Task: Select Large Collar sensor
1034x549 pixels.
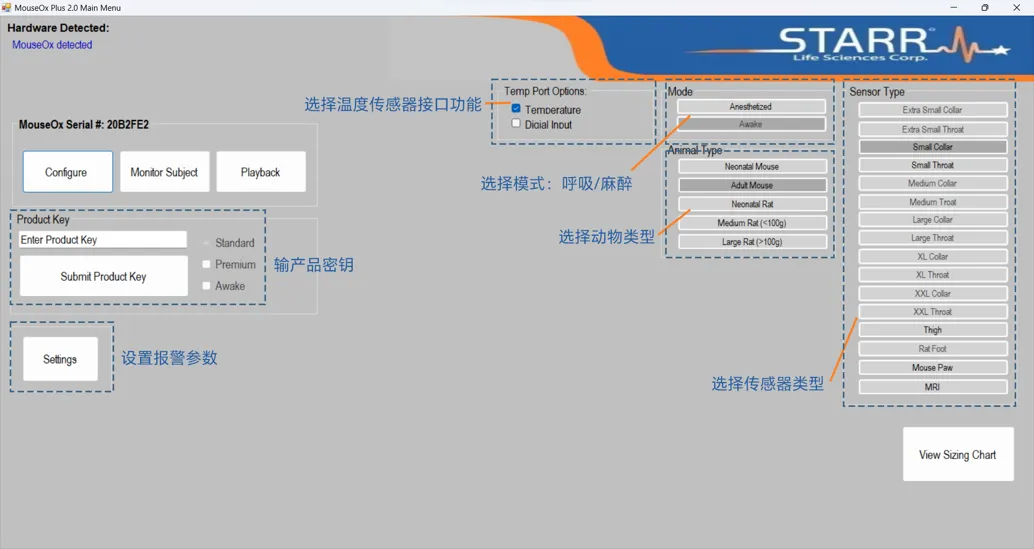Action: pos(932,219)
